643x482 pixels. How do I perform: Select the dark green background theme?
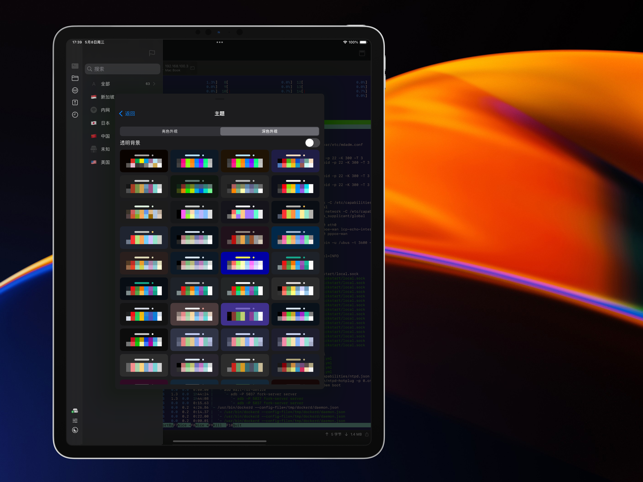point(194,186)
